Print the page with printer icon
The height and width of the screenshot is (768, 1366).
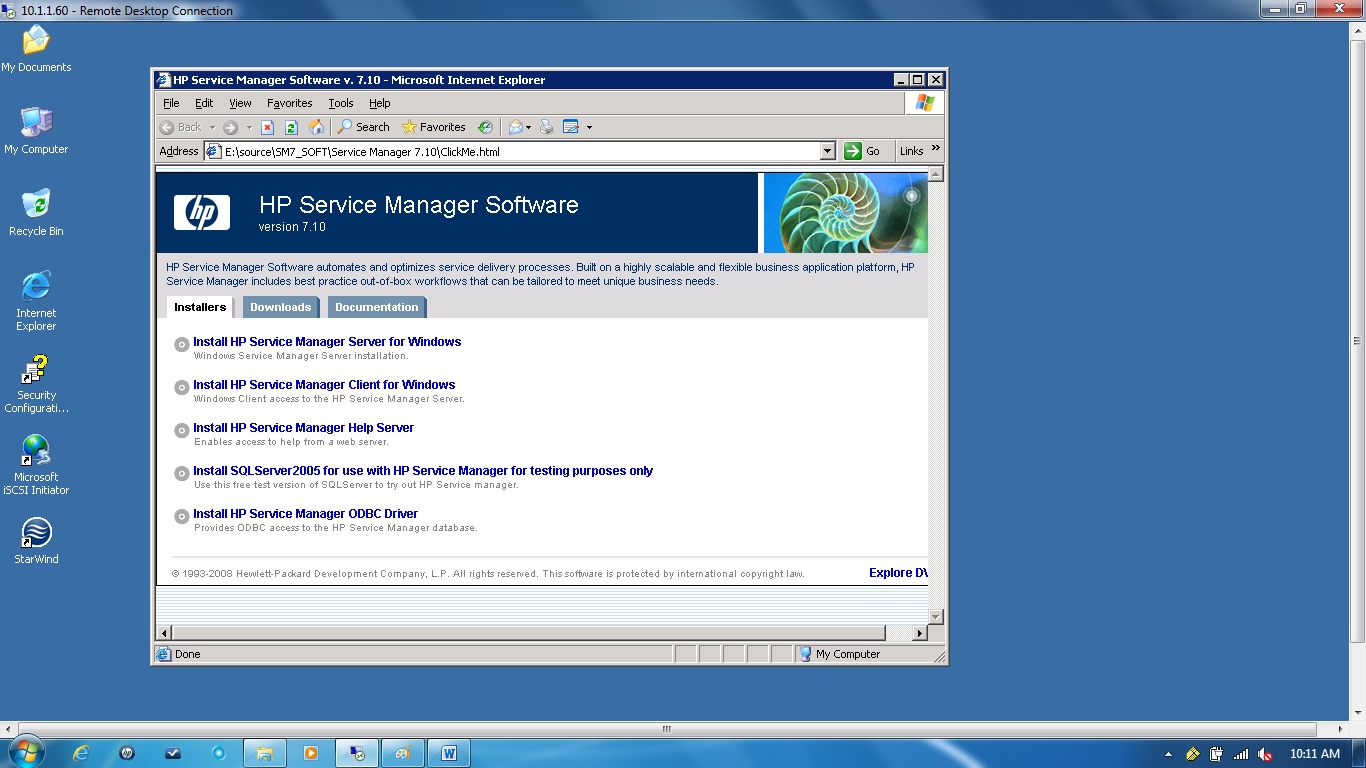[546, 127]
